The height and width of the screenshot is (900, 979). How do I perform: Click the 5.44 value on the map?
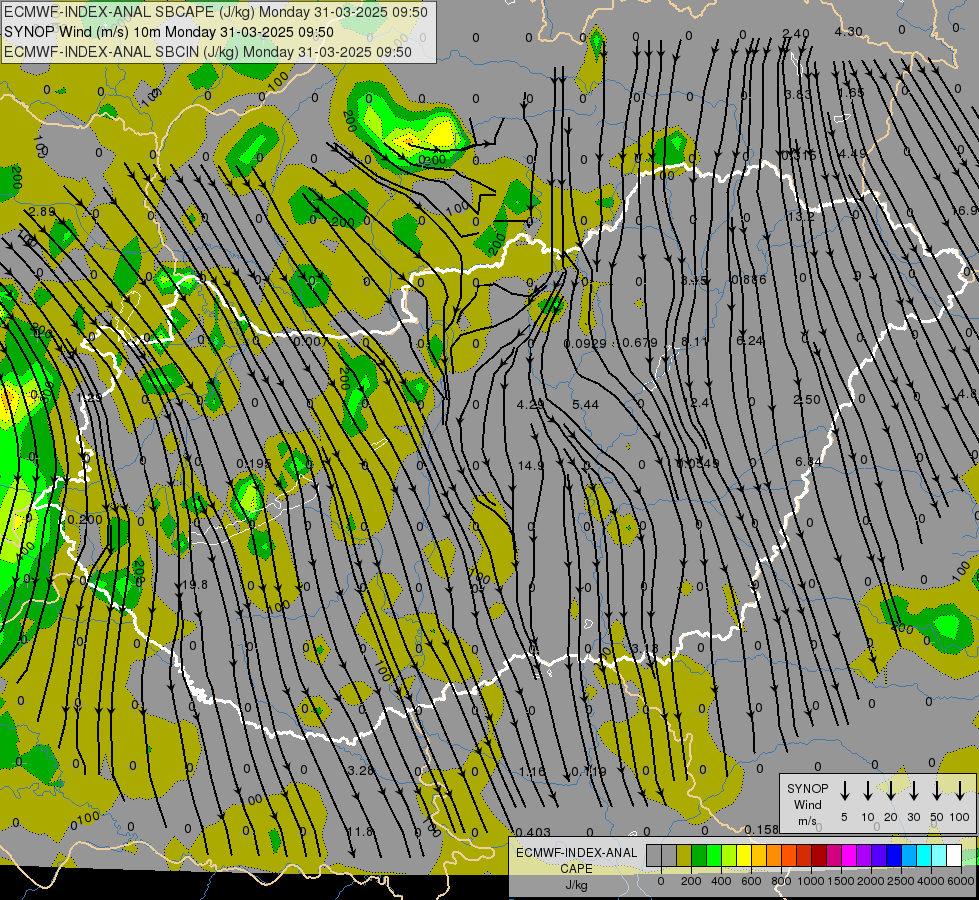pyautogui.click(x=586, y=405)
